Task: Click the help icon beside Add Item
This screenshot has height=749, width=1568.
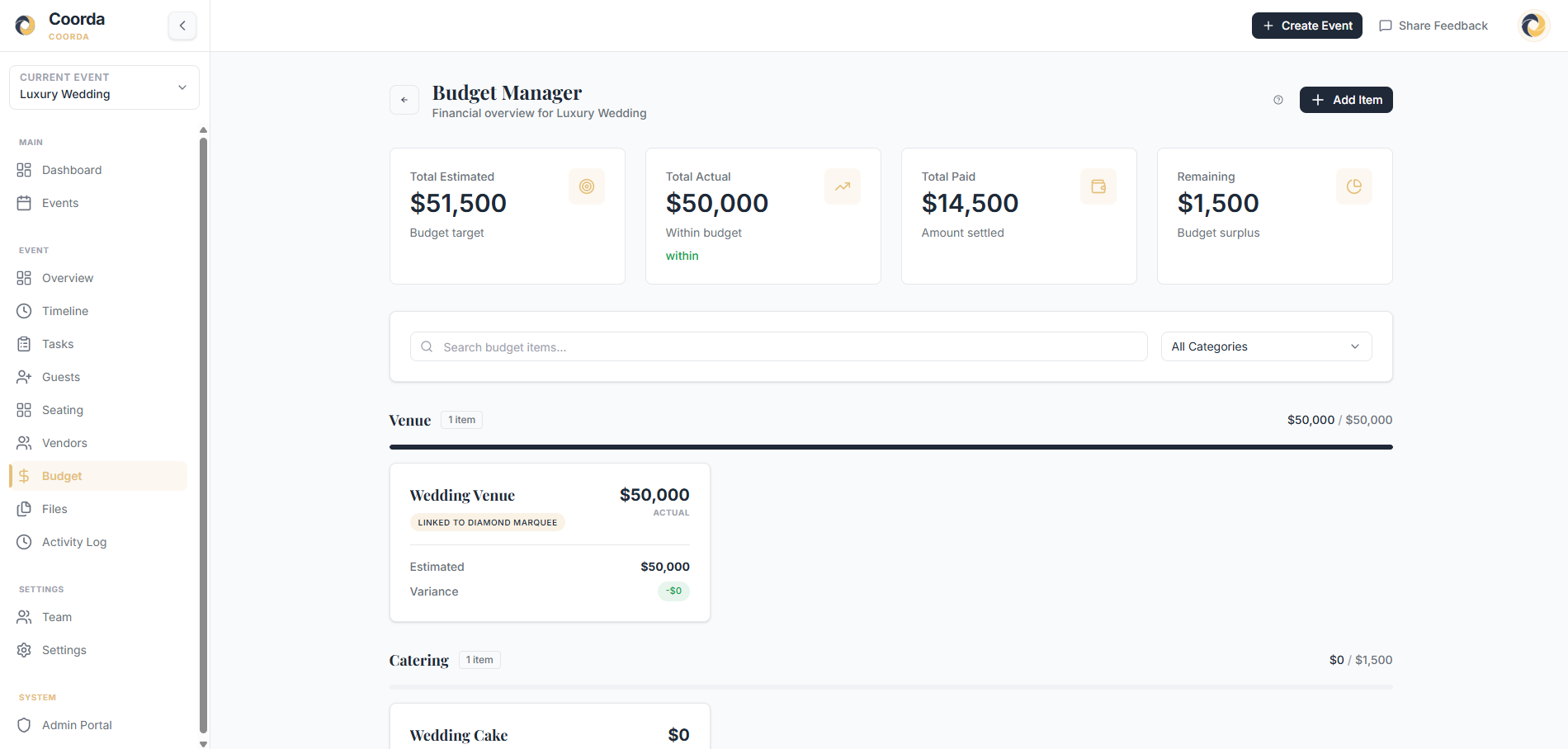Action: coord(1278,100)
